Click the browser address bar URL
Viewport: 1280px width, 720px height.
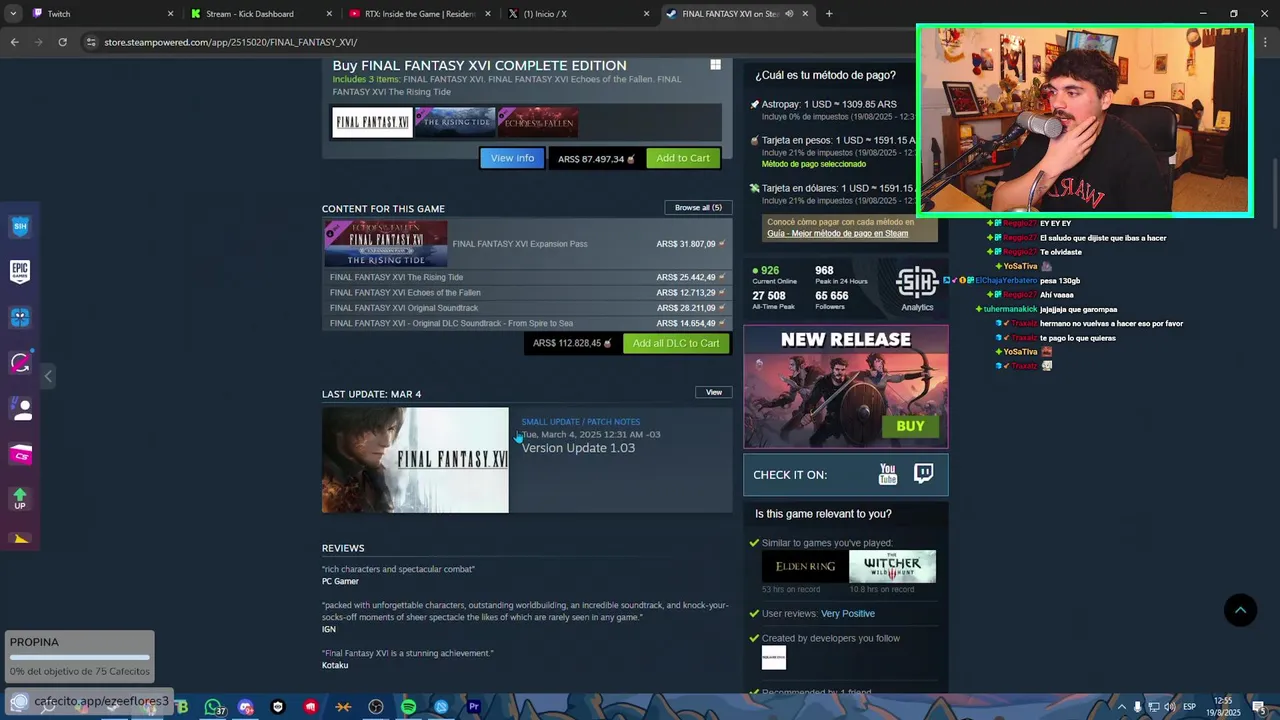point(230,42)
